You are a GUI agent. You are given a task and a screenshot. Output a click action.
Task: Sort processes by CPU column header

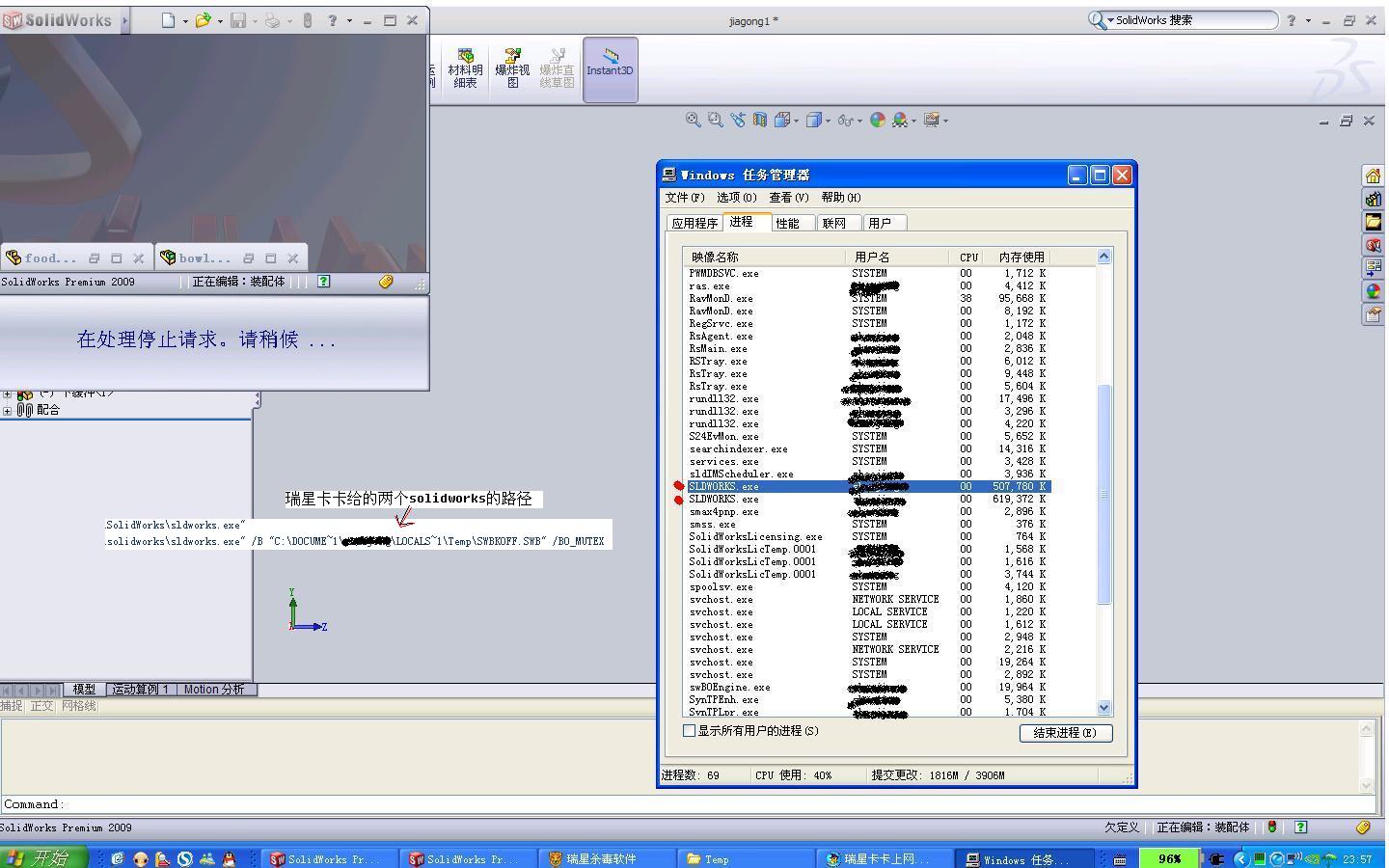968,258
